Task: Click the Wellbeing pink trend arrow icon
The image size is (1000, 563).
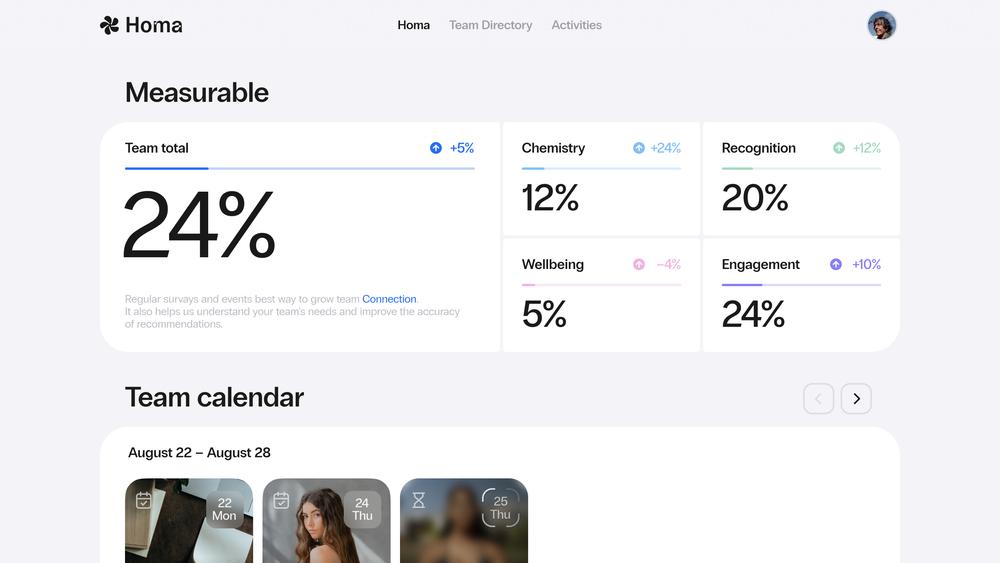Action: click(638, 264)
